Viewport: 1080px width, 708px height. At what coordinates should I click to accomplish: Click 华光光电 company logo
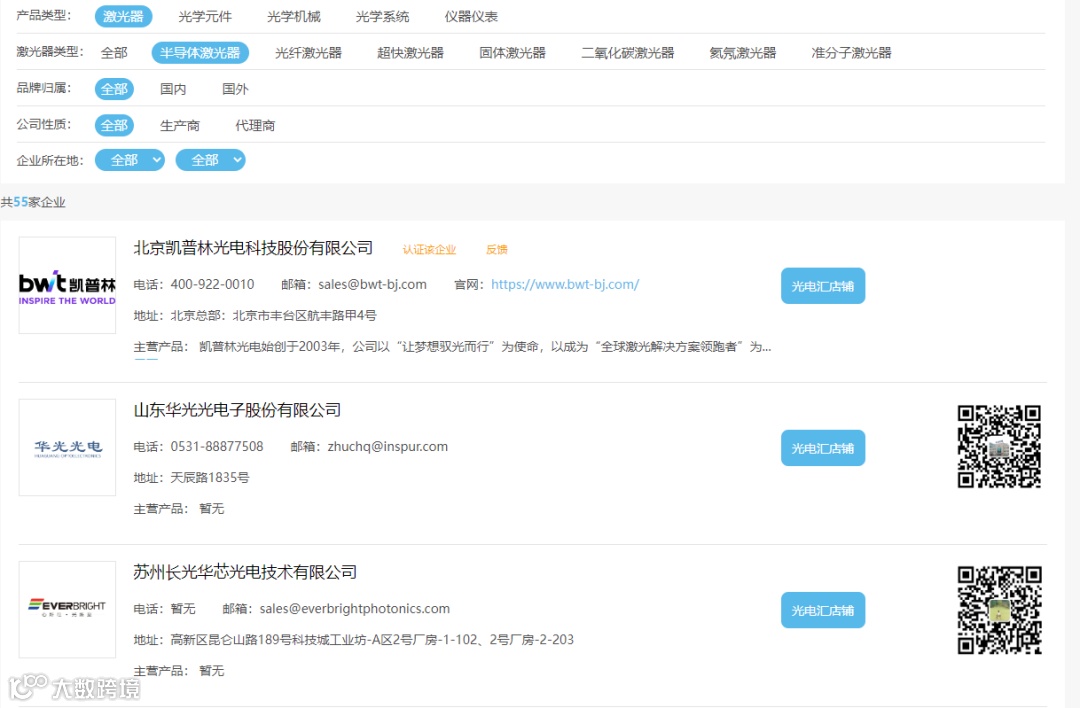tap(68, 448)
